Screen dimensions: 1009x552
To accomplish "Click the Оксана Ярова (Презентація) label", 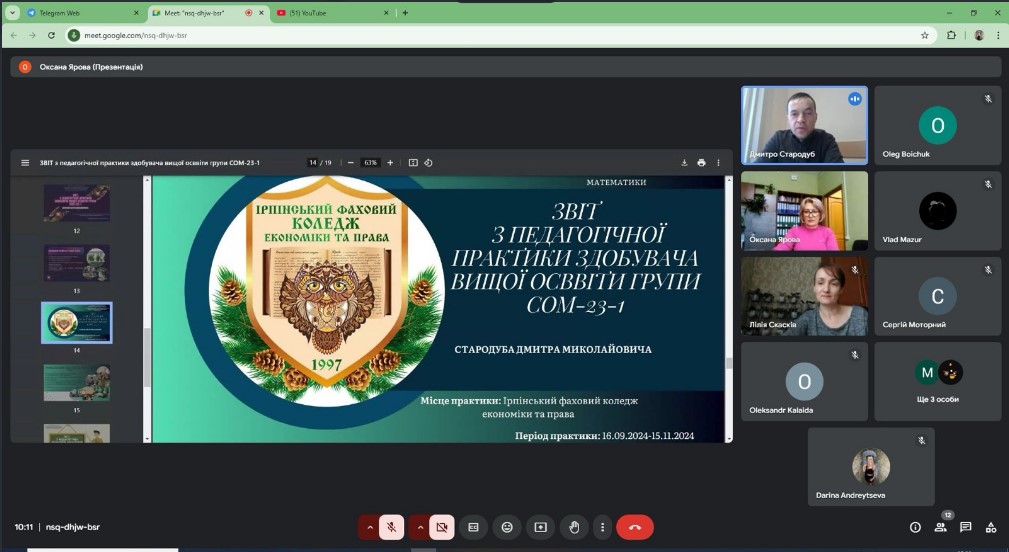I will (x=91, y=67).
